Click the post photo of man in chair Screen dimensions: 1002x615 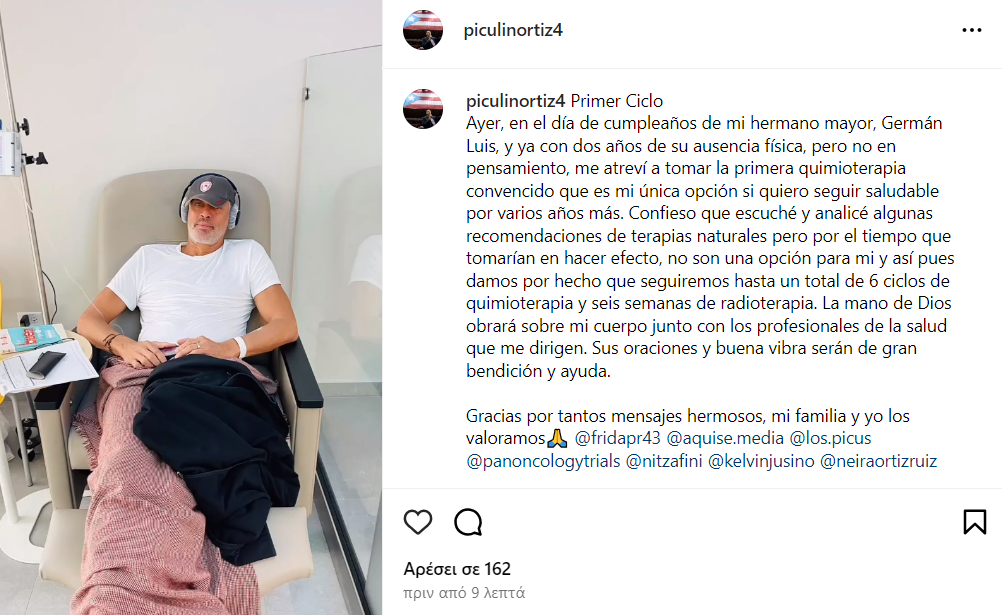tap(191, 308)
